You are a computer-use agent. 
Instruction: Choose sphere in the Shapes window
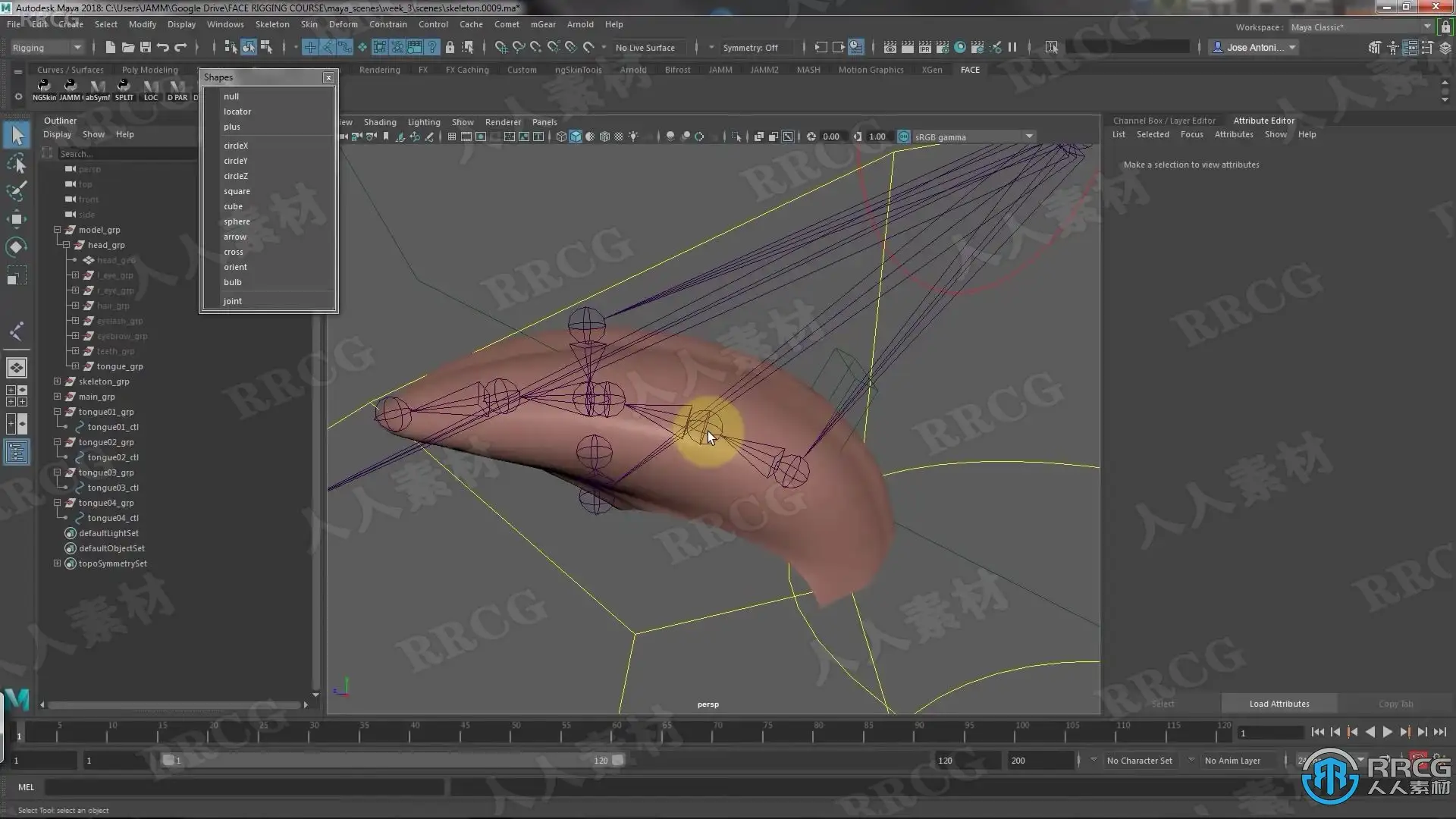(x=237, y=221)
